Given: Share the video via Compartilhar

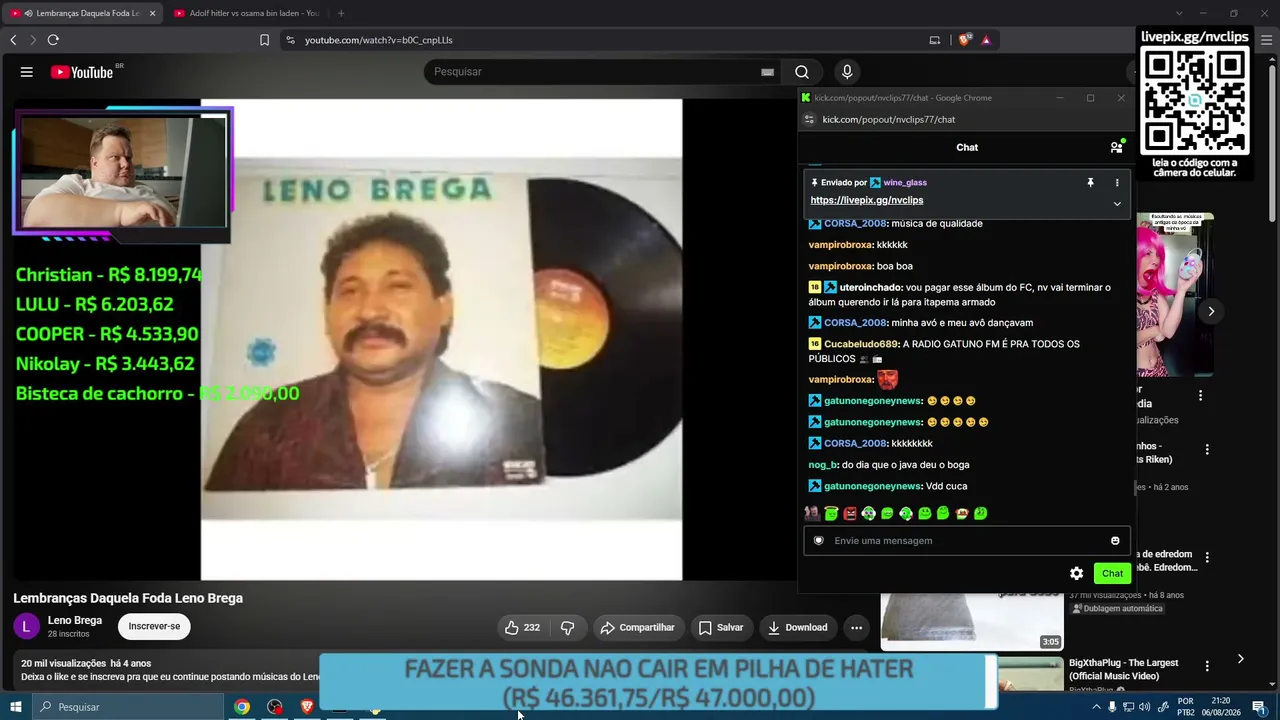Looking at the screenshot, I should pyautogui.click(x=637, y=628).
